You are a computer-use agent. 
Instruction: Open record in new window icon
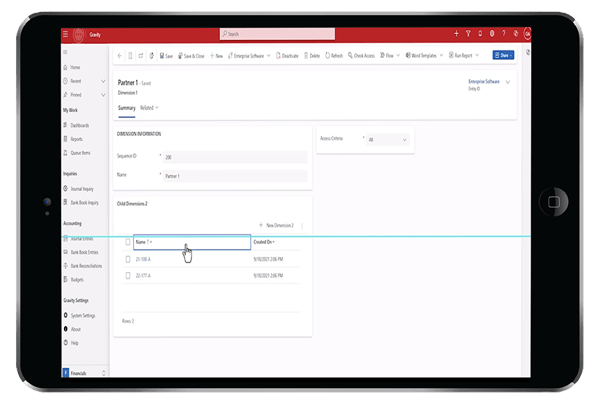pos(141,56)
